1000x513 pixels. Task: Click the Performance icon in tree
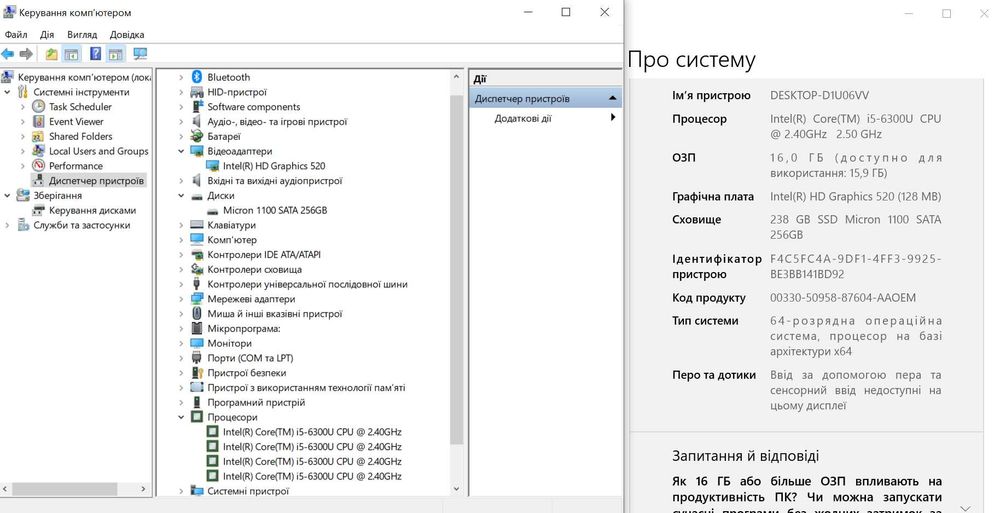point(39,166)
